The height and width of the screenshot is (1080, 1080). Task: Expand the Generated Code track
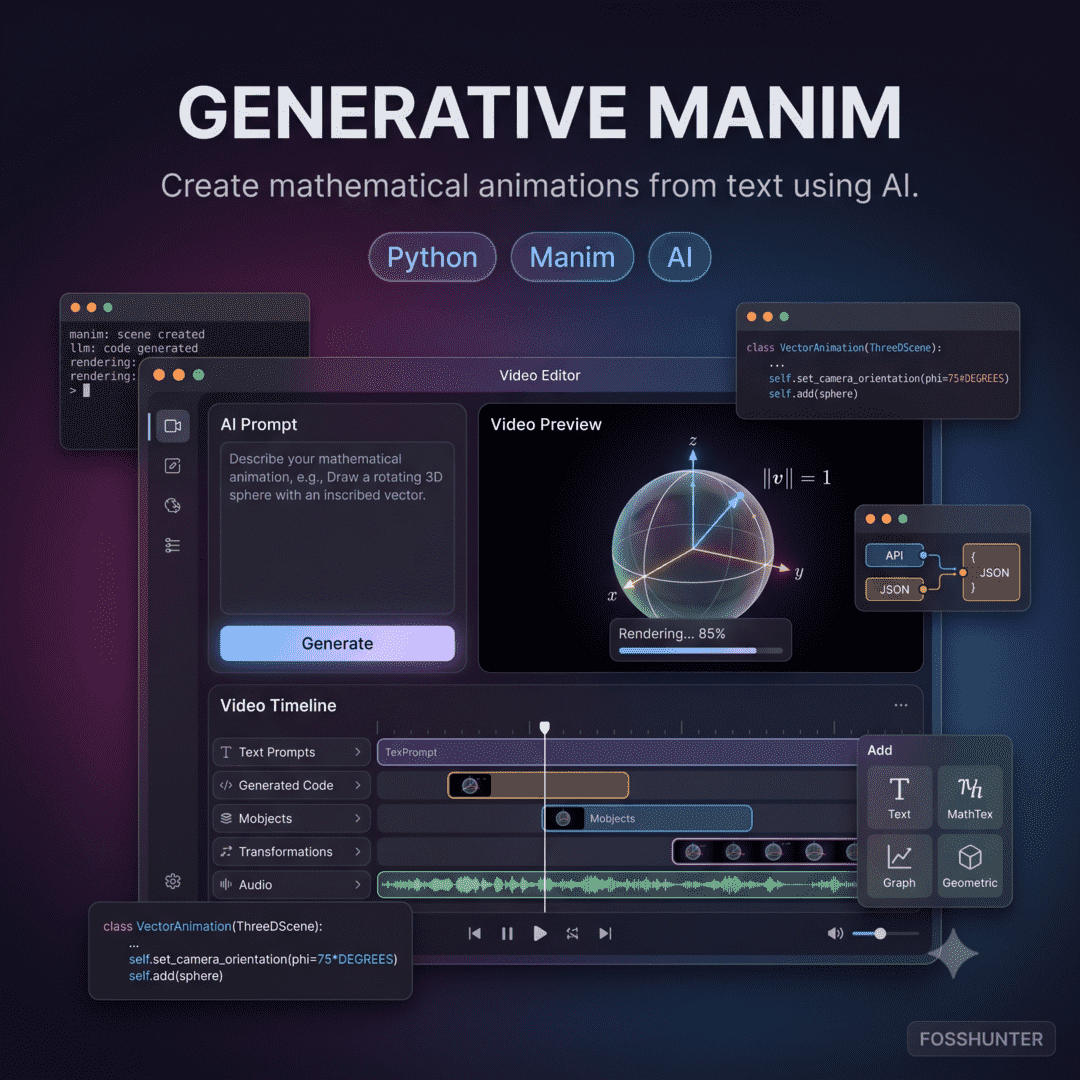[357, 785]
